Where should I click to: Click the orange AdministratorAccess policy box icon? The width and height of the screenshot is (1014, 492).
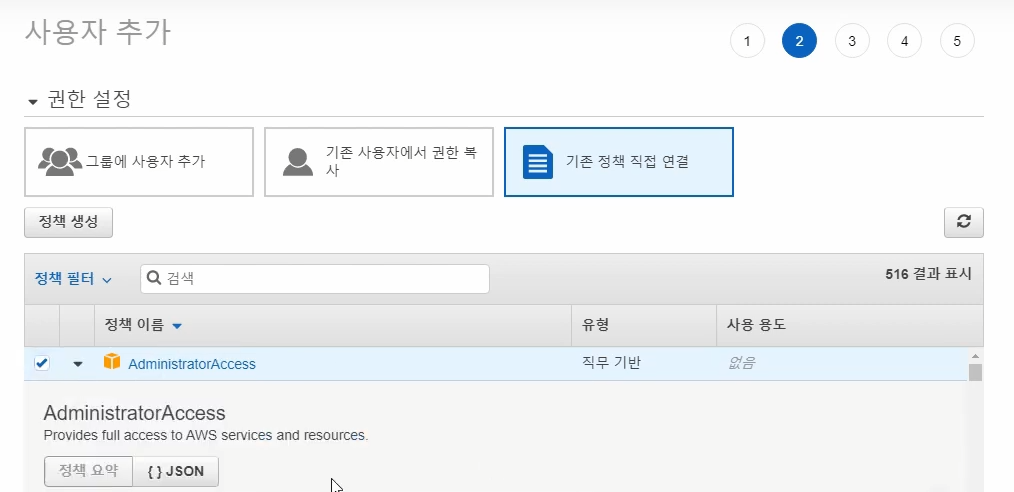pos(112,362)
